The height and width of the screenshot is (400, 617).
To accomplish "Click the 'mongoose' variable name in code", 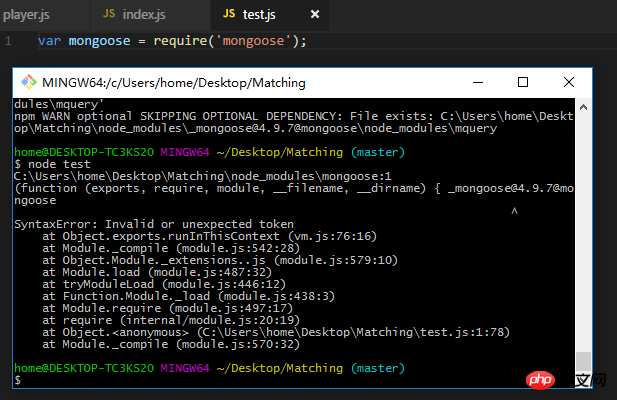I will tap(100, 41).
